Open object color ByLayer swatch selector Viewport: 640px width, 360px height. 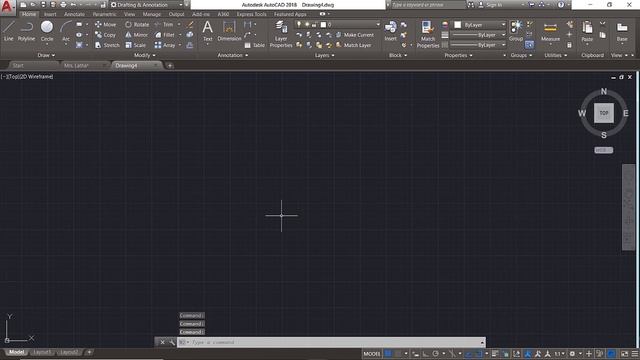tap(480, 25)
